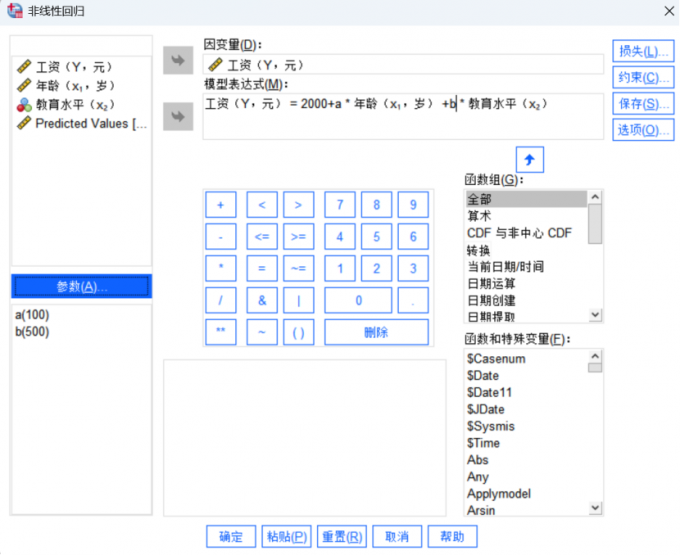
Task: Insert the selected function using the blue up arrow
Action: pyautogui.click(x=530, y=160)
